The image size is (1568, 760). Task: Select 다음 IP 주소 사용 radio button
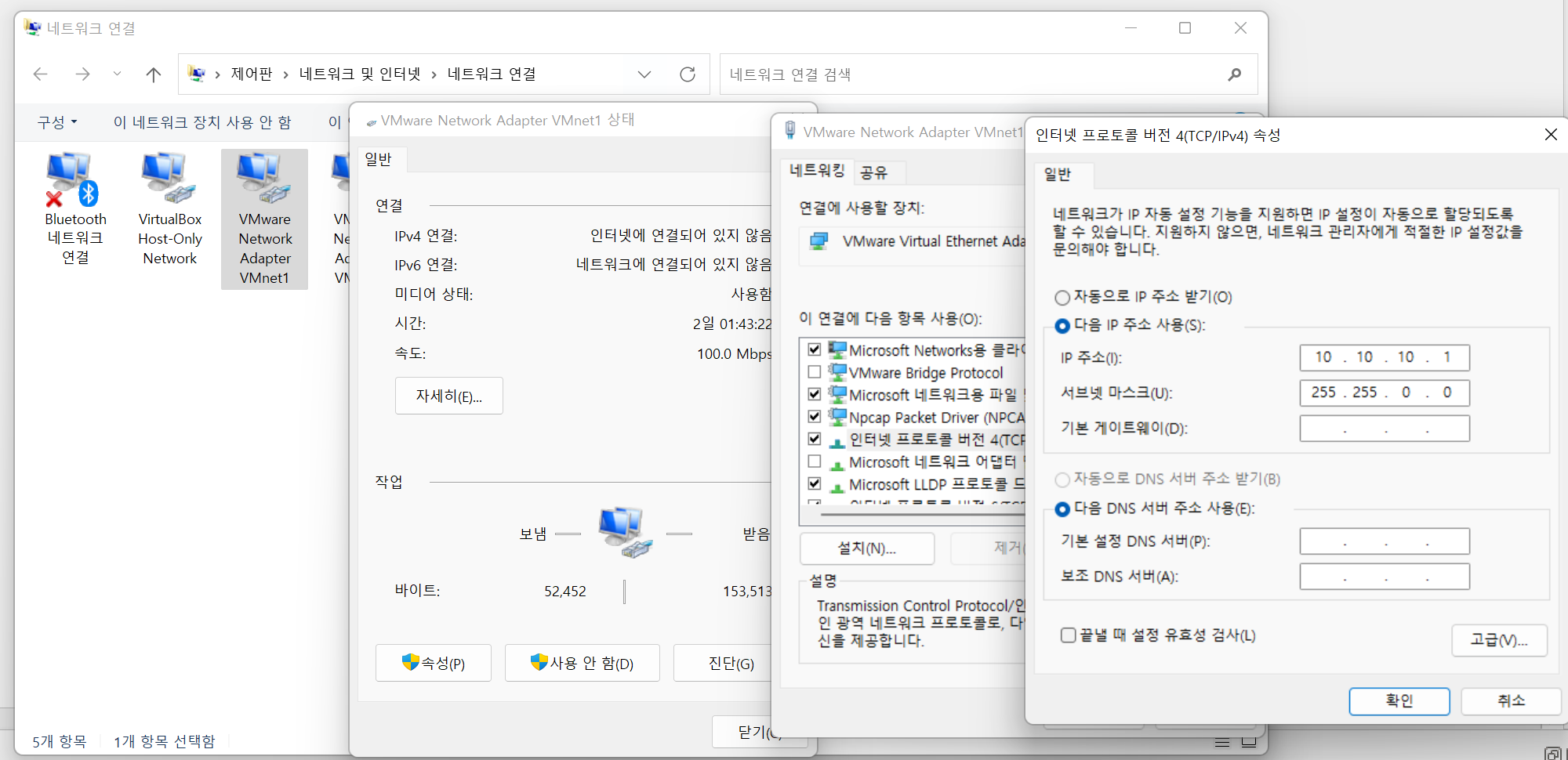(x=1062, y=326)
